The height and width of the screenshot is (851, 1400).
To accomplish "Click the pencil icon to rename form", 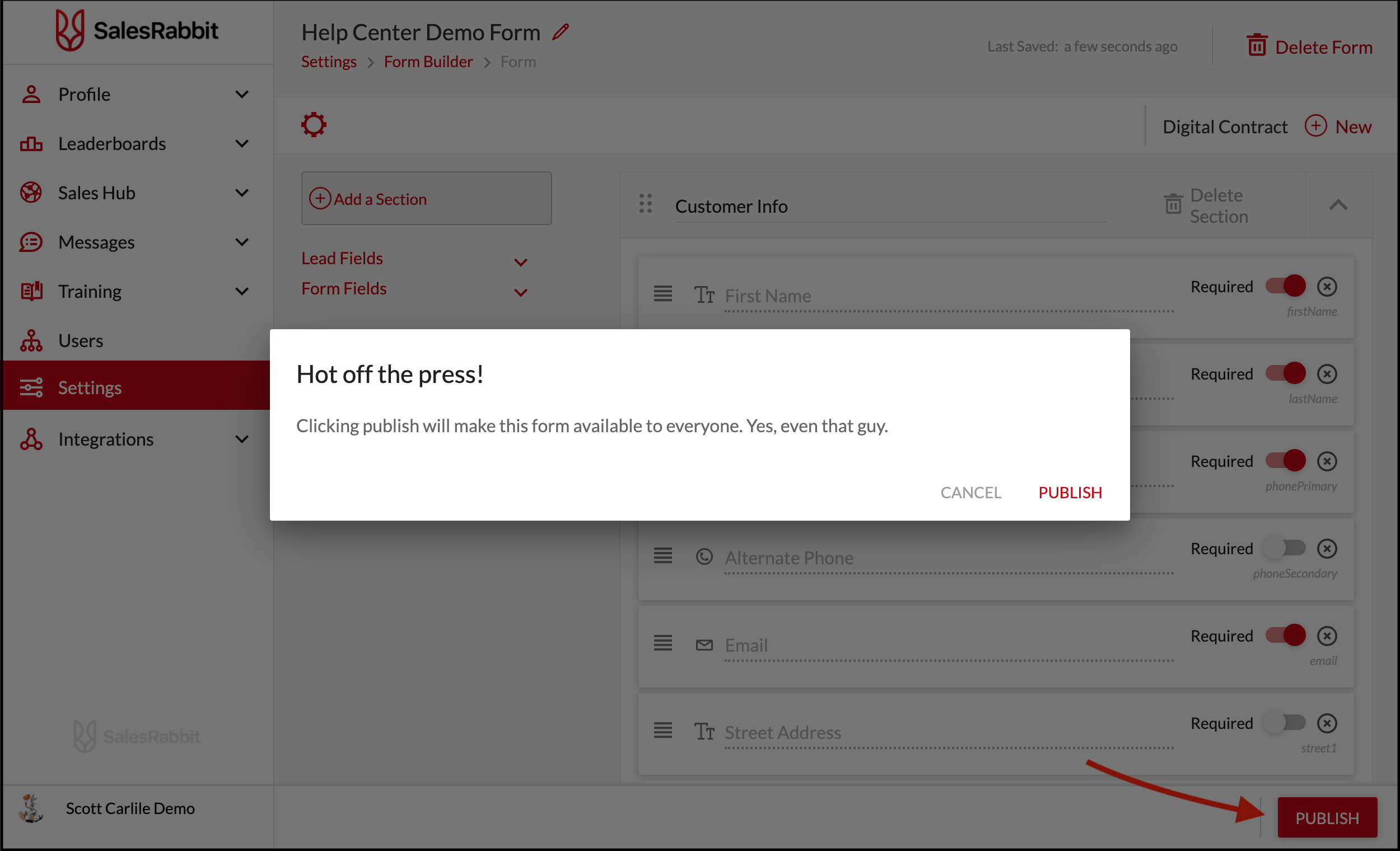I will (560, 32).
